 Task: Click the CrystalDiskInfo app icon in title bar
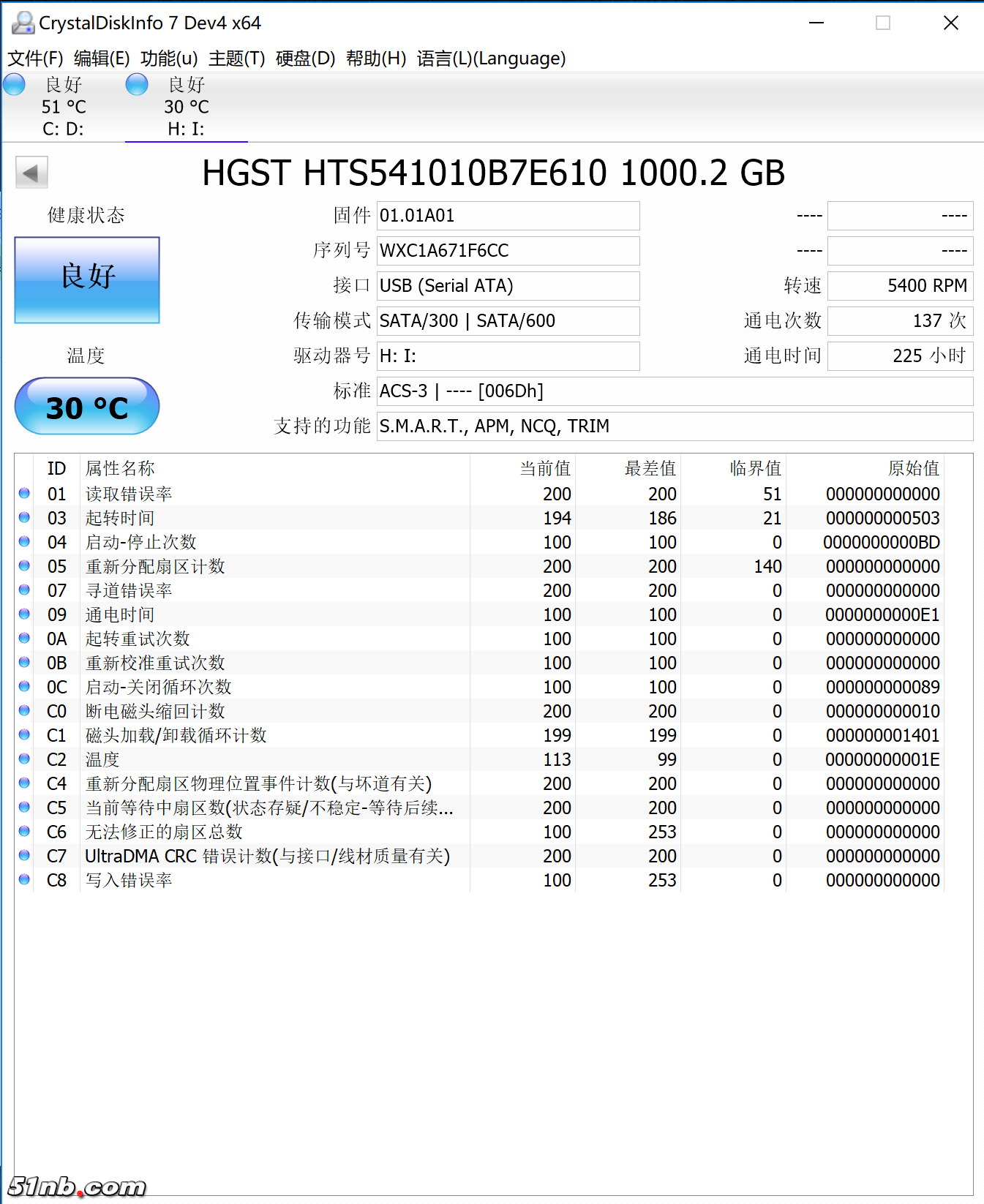(x=23, y=23)
